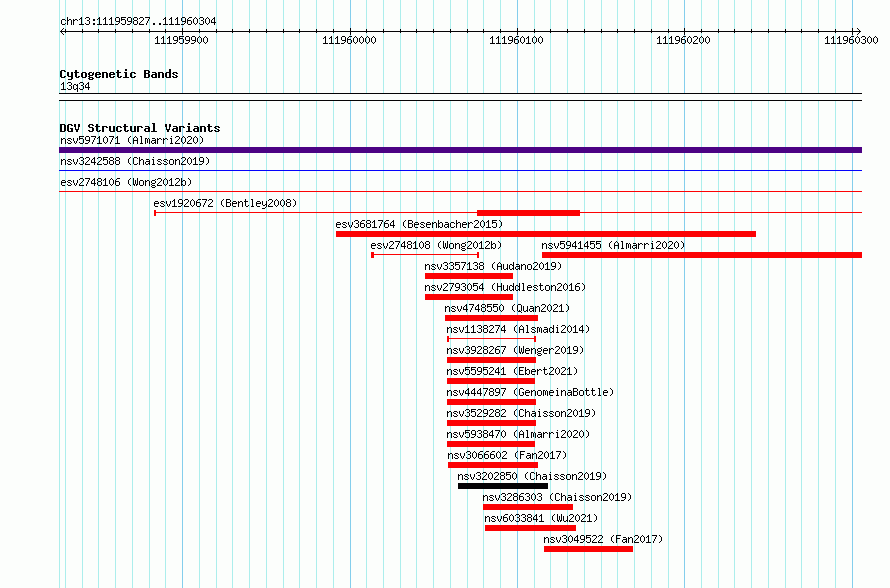
Task: Click ruler position 111960300
Action: (851, 40)
